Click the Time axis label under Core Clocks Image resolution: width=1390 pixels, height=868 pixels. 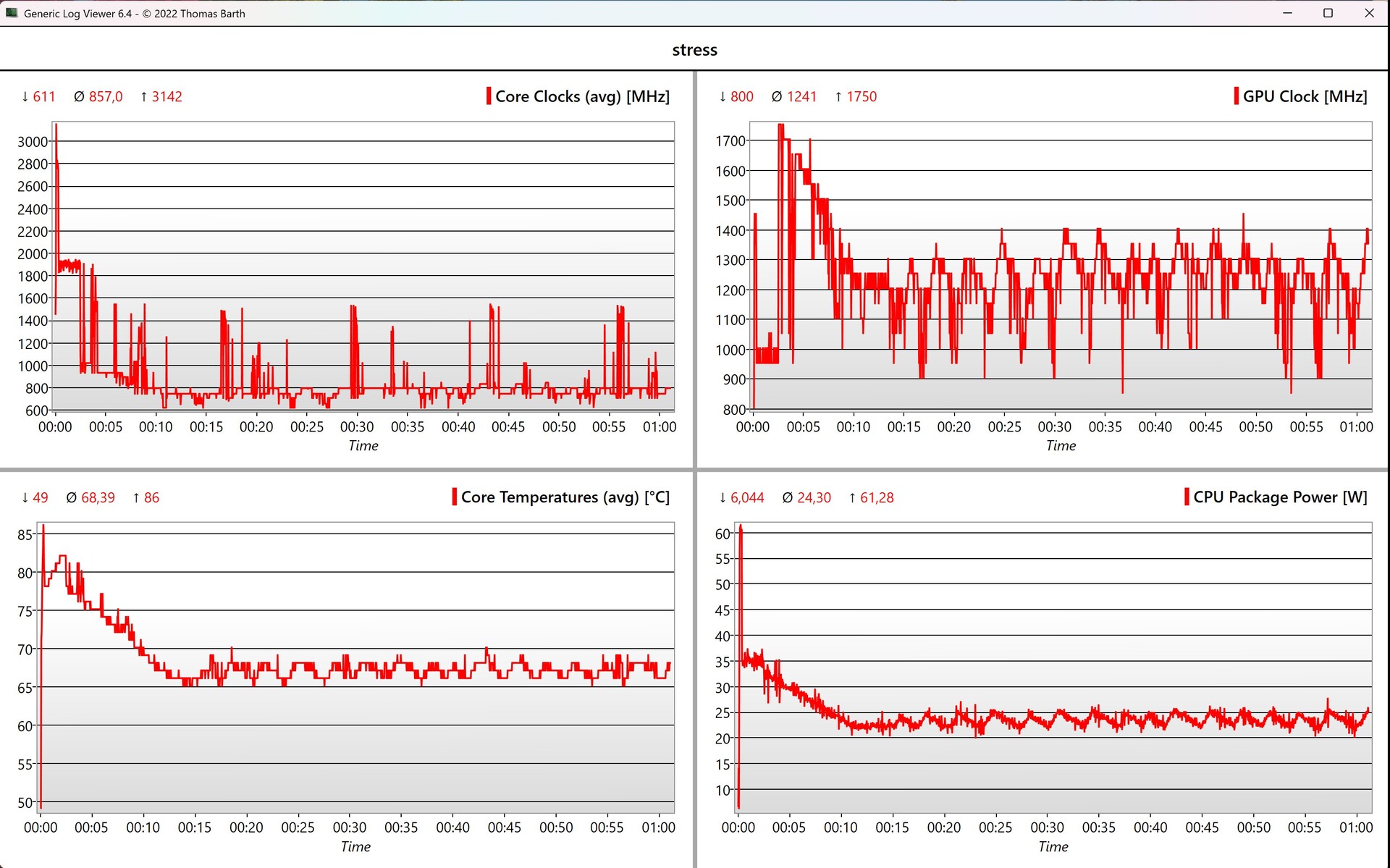coord(363,446)
